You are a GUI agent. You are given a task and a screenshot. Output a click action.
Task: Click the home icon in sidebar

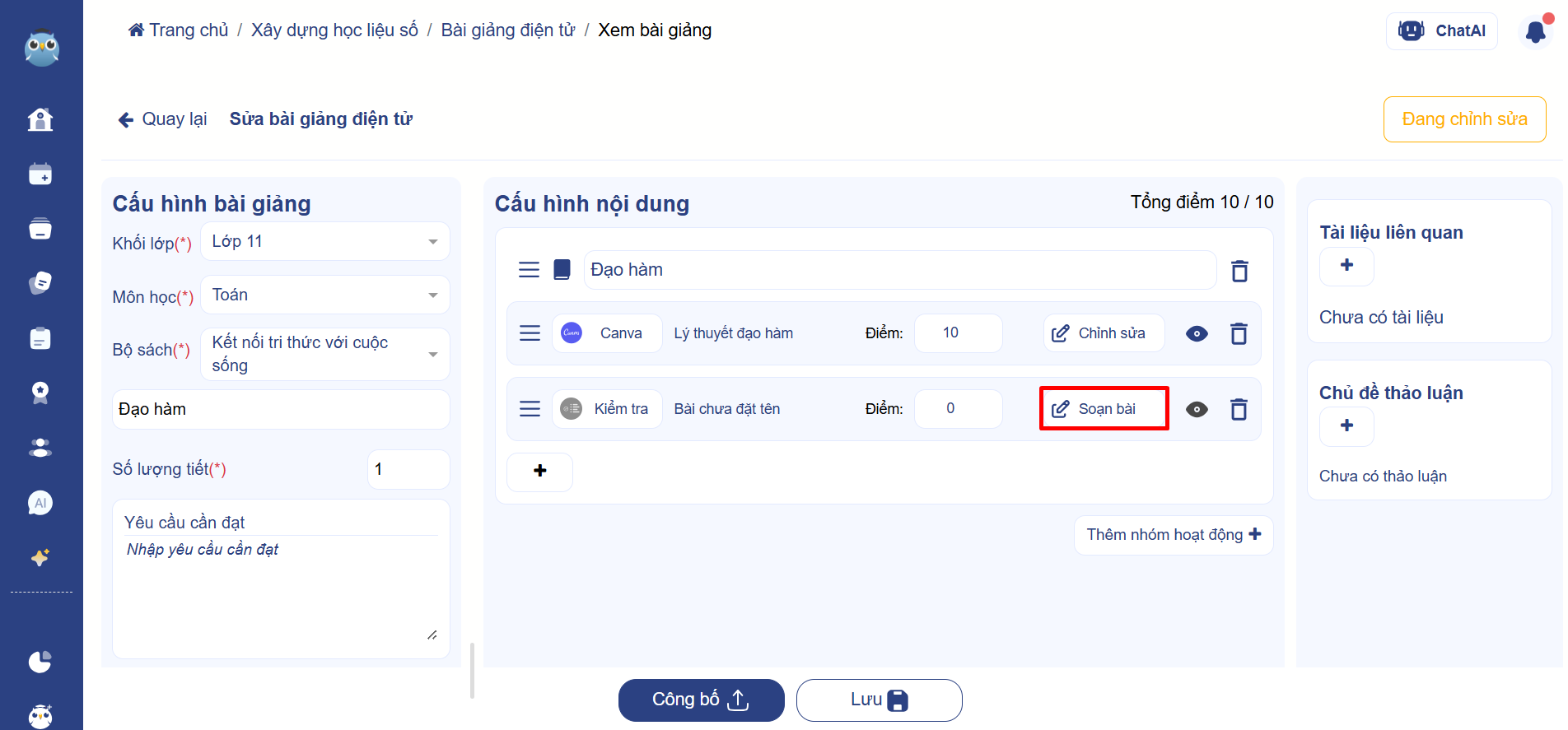(40, 120)
